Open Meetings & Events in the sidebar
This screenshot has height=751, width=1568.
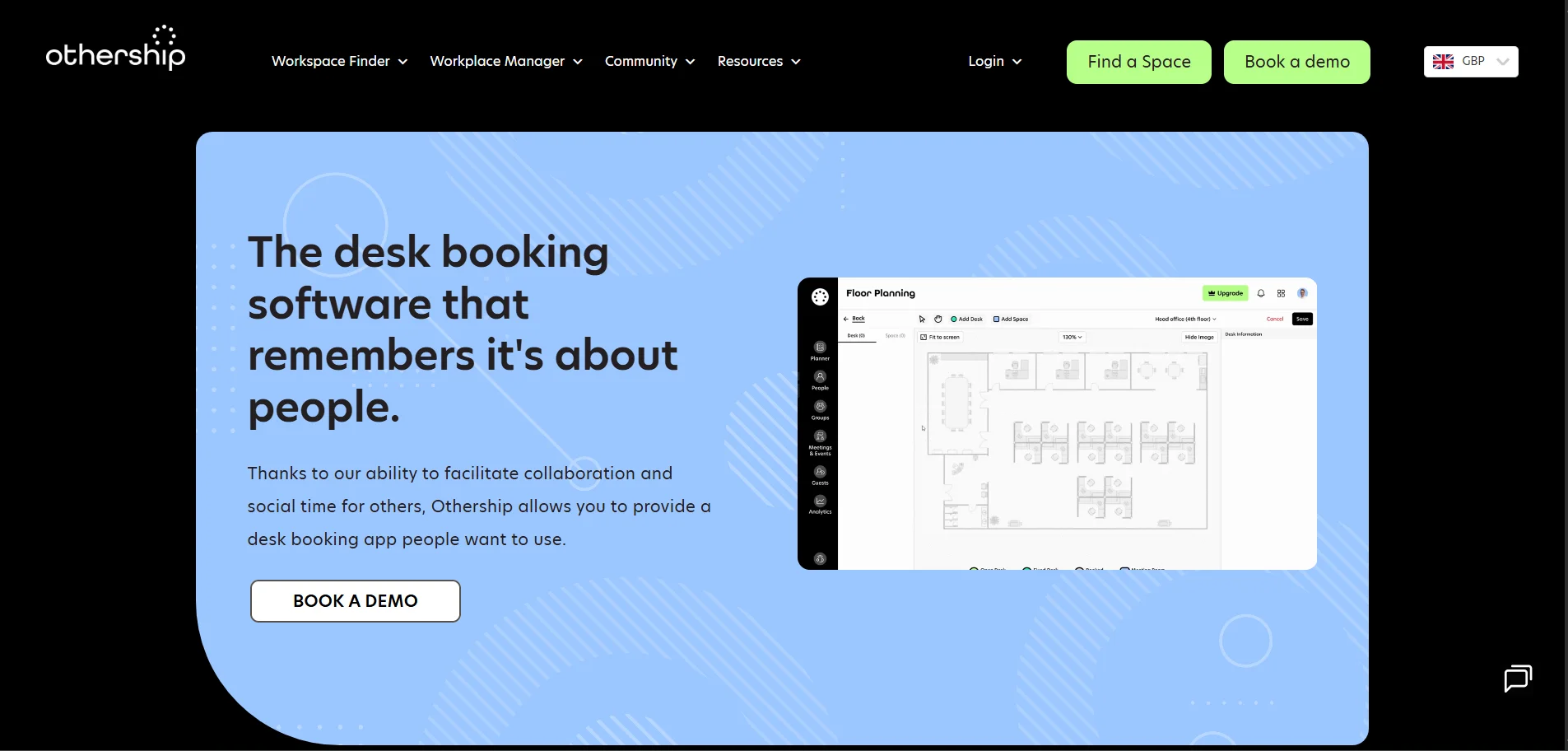click(820, 436)
